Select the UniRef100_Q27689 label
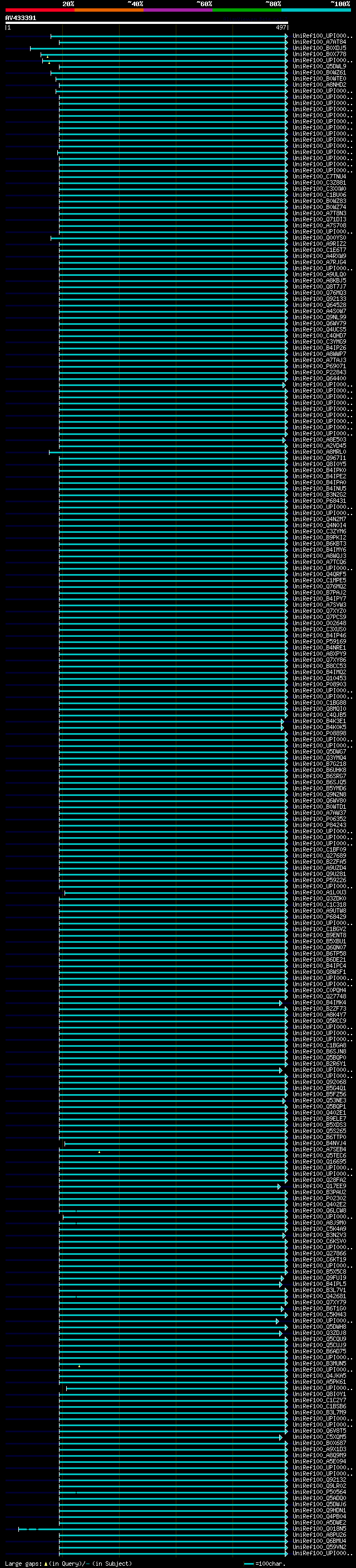The width and height of the screenshot is (356, 1568). point(319,856)
